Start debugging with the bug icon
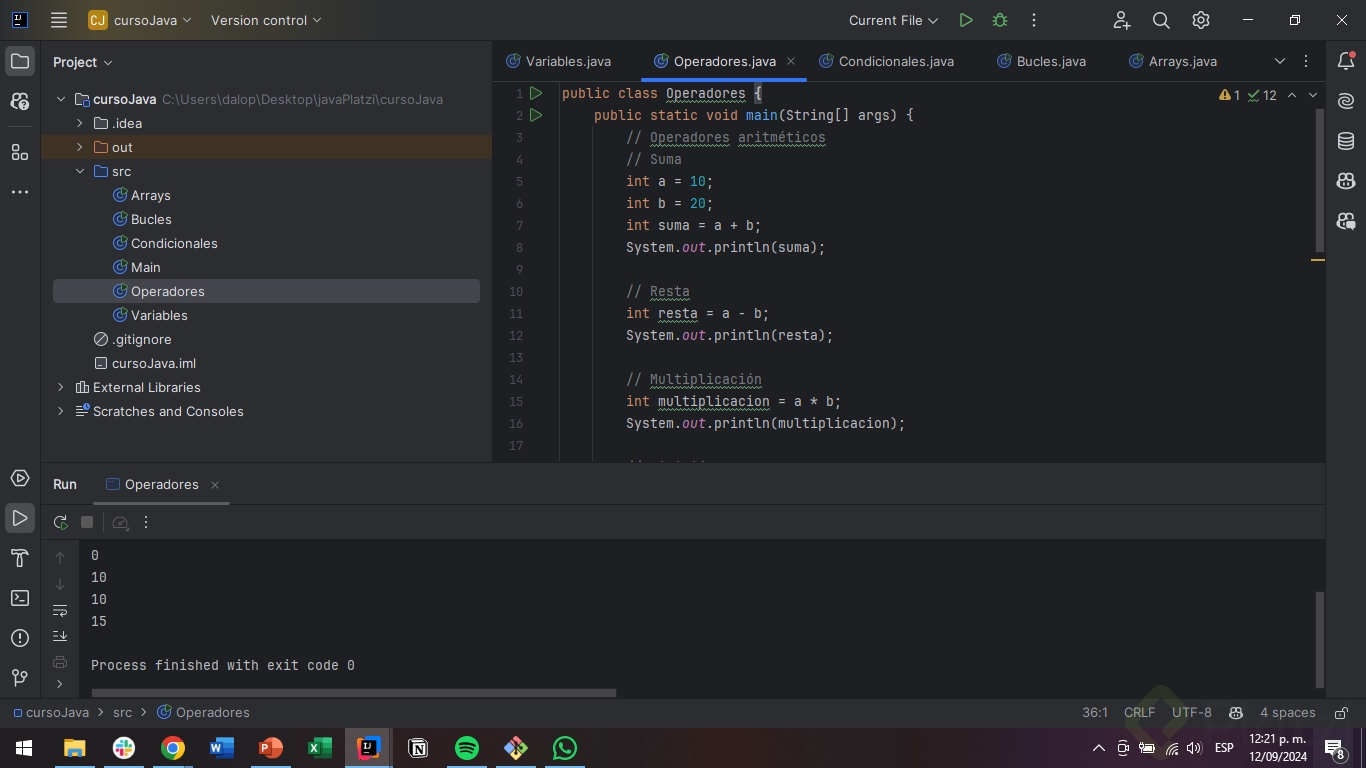The image size is (1366, 768). tap(999, 20)
